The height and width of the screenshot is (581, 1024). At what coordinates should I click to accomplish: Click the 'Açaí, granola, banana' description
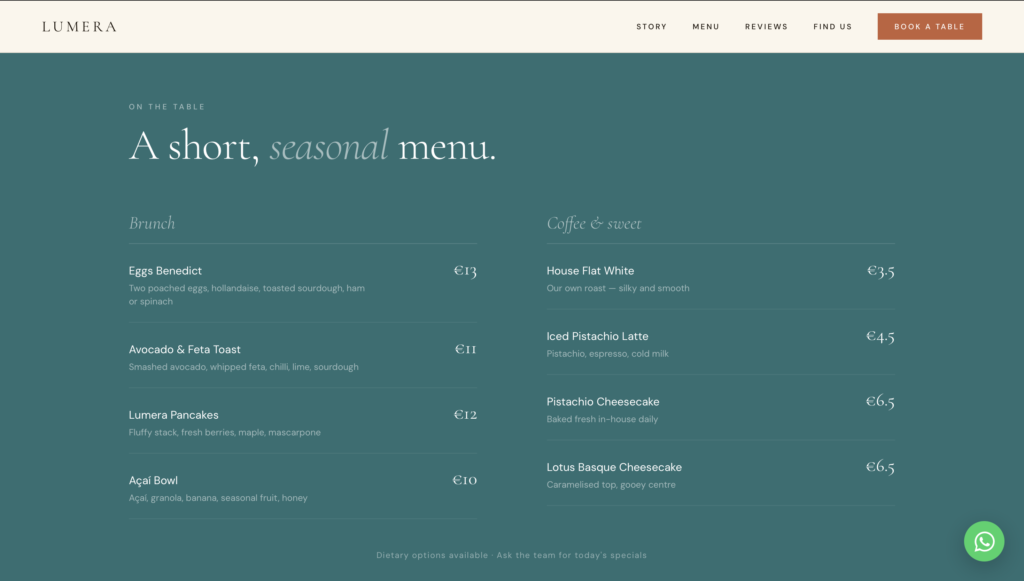[218, 498]
